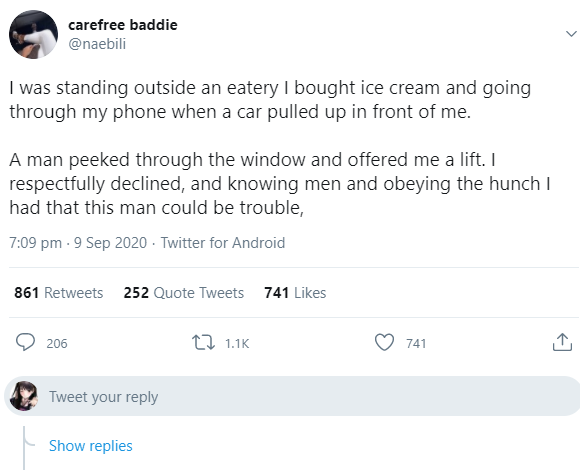Open the share upload icon
Image resolution: width=580 pixels, height=470 pixels.
pyautogui.click(x=562, y=342)
